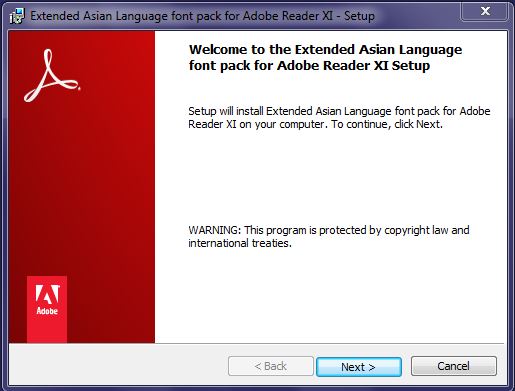Close the Setup window
515x391 pixels.
[485, 11]
